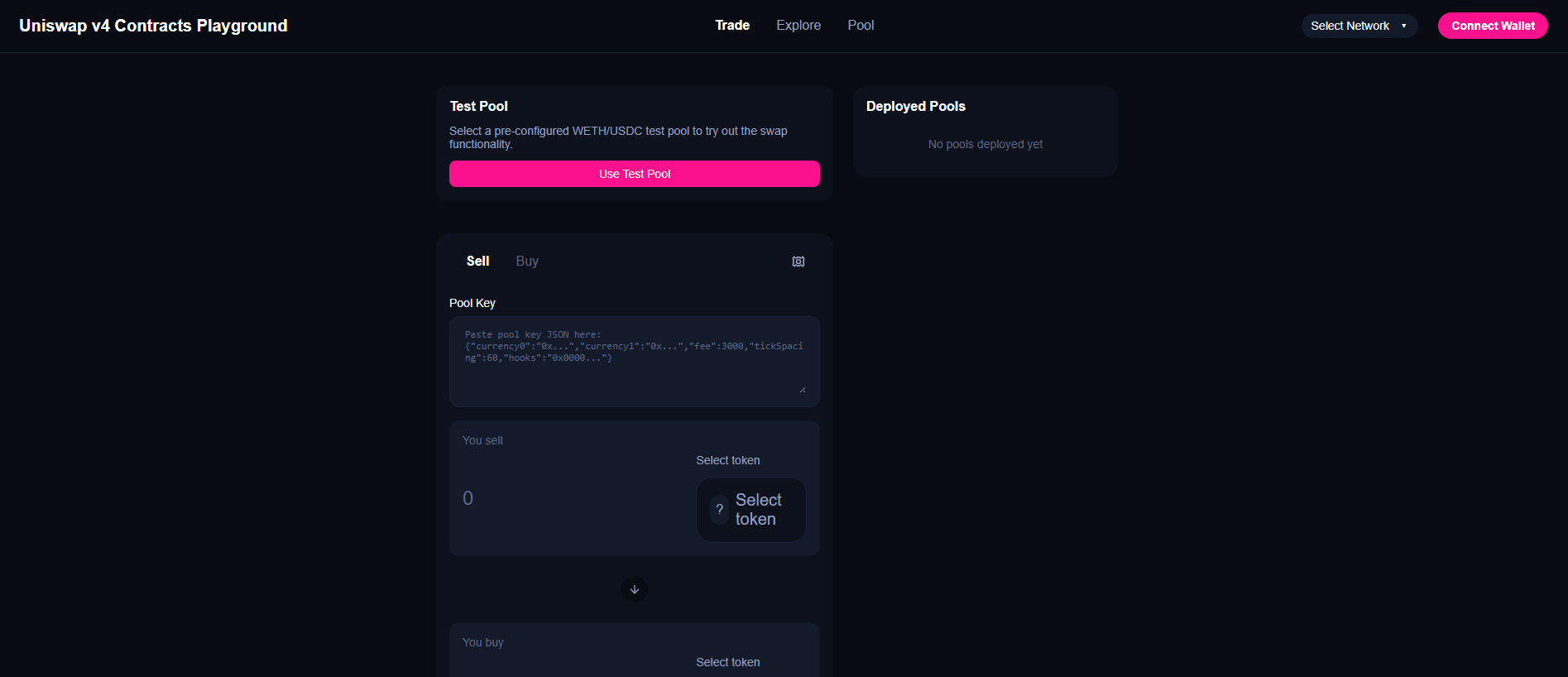Screen dimensions: 1568x677
Task: Click the No pools deployed yet text
Action: [x=985, y=144]
